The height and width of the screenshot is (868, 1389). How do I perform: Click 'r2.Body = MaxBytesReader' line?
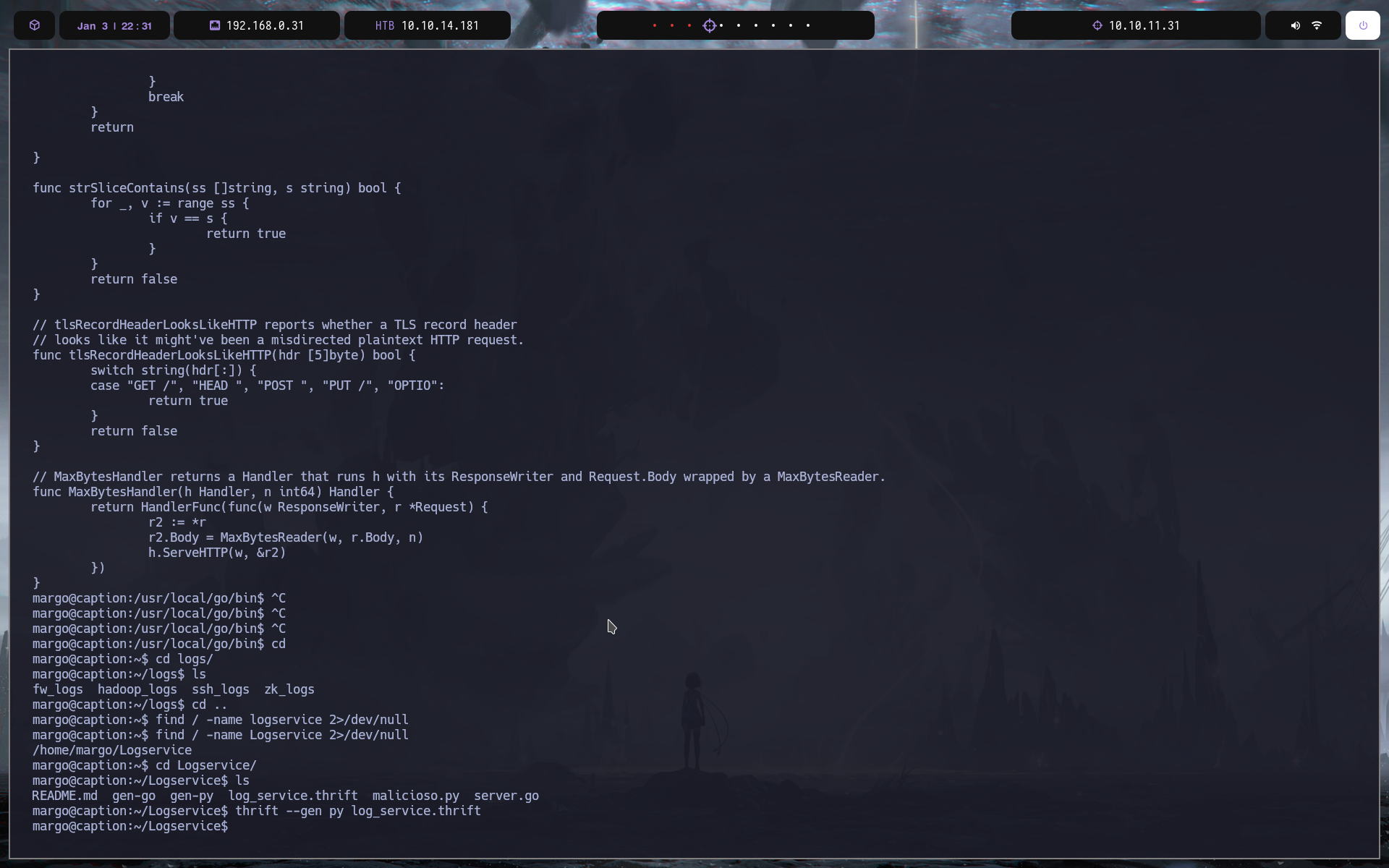click(286, 537)
